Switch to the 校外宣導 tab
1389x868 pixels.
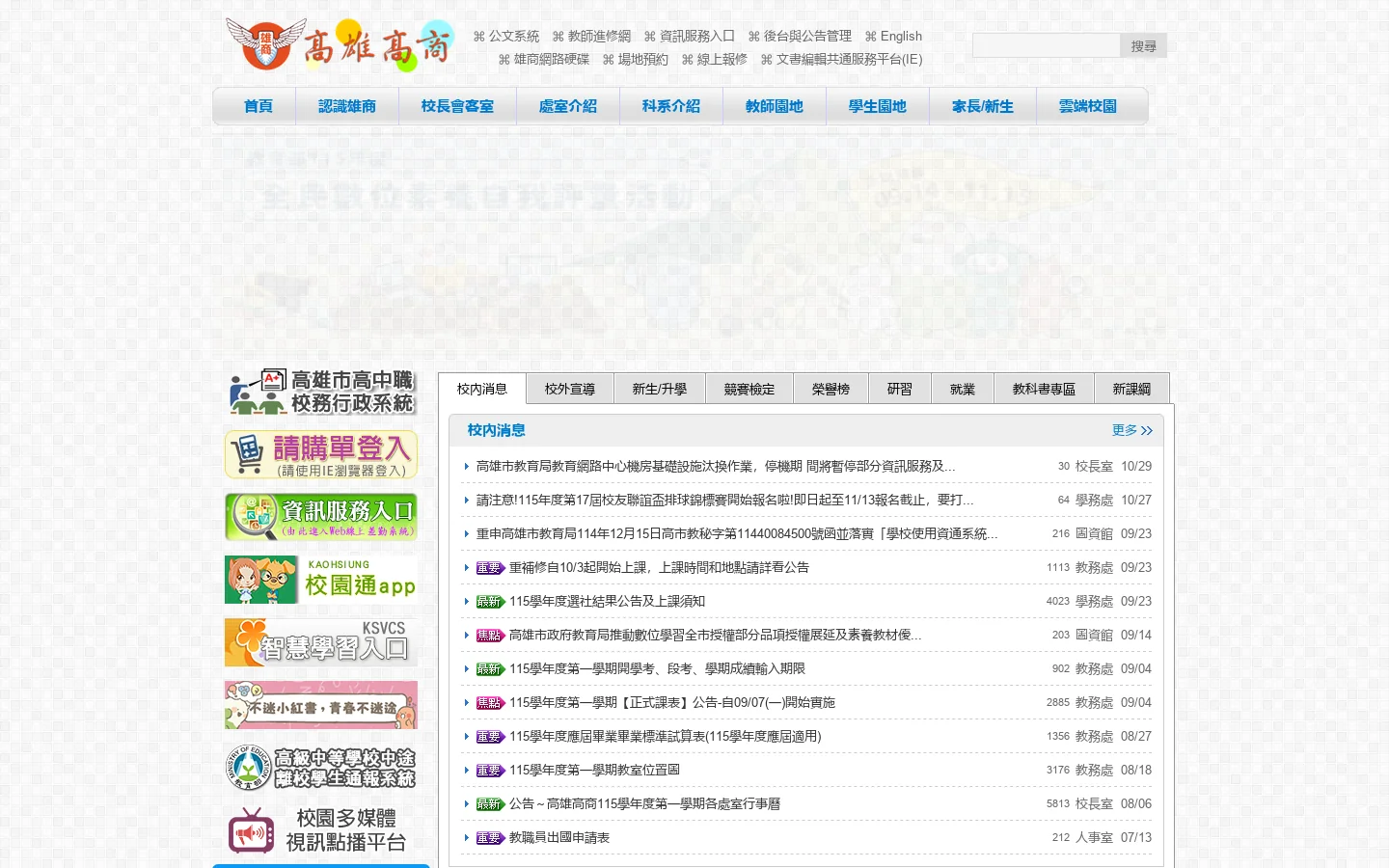pyautogui.click(x=570, y=389)
